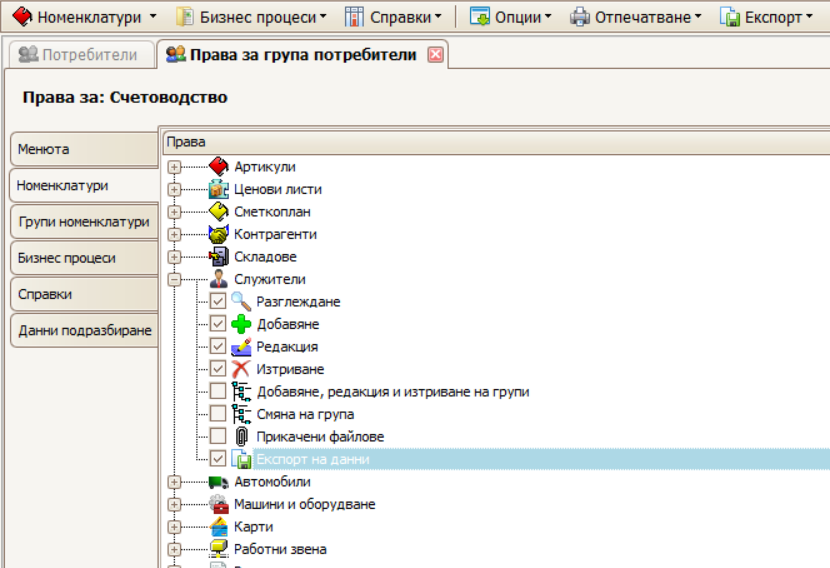Click the Автомобили truck icon
This screenshot has height=568, width=830.
coord(218,482)
